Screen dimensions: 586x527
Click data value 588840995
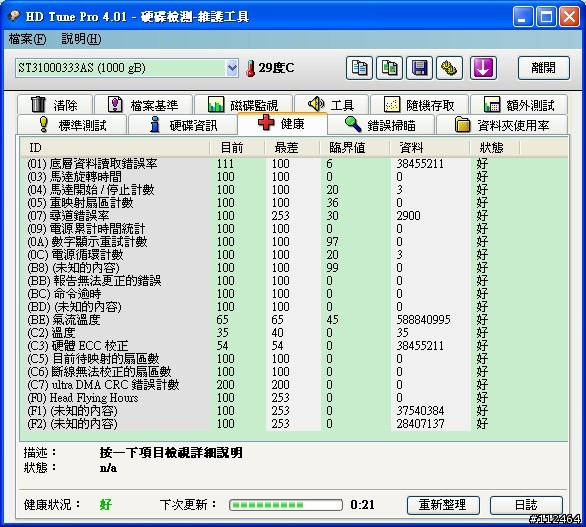coord(423,320)
